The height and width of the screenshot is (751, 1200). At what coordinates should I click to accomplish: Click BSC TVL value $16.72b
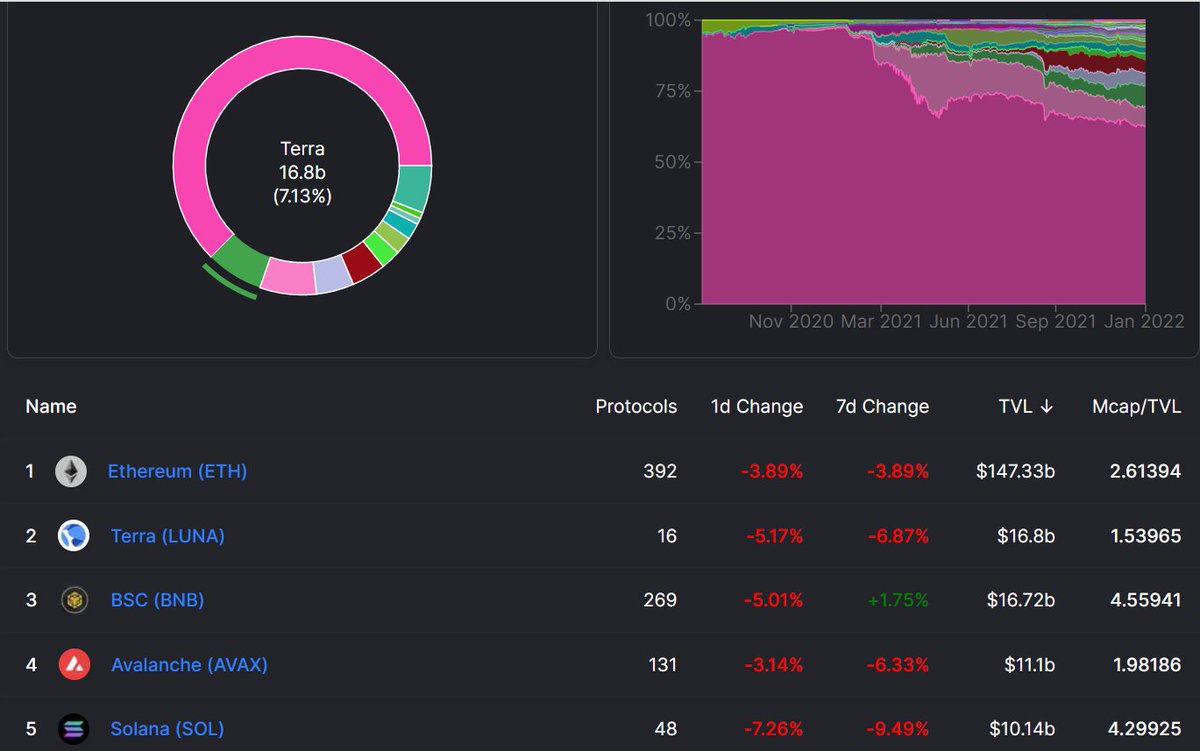pos(1021,600)
